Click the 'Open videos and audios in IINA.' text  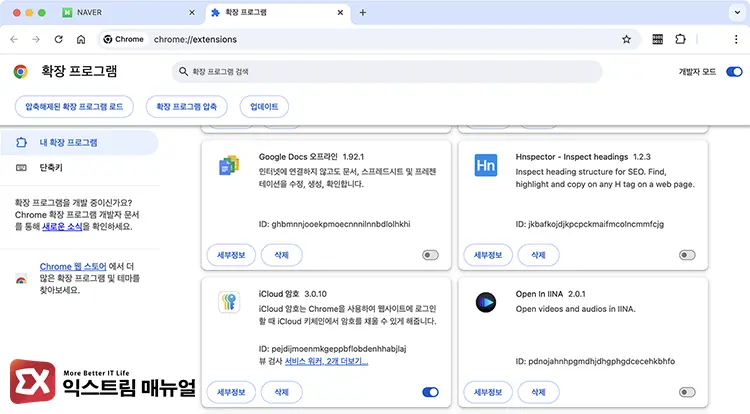pos(575,309)
